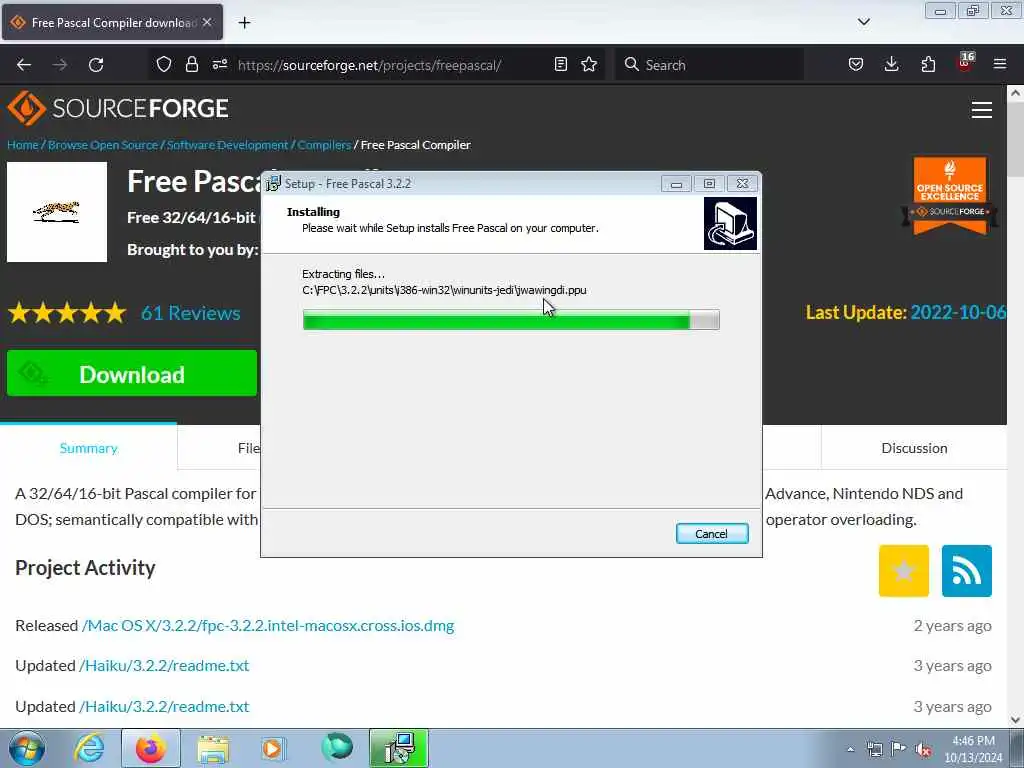Open Firefox downloads panel
The width and height of the screenshot is (1024, 768).
[891, 64]
